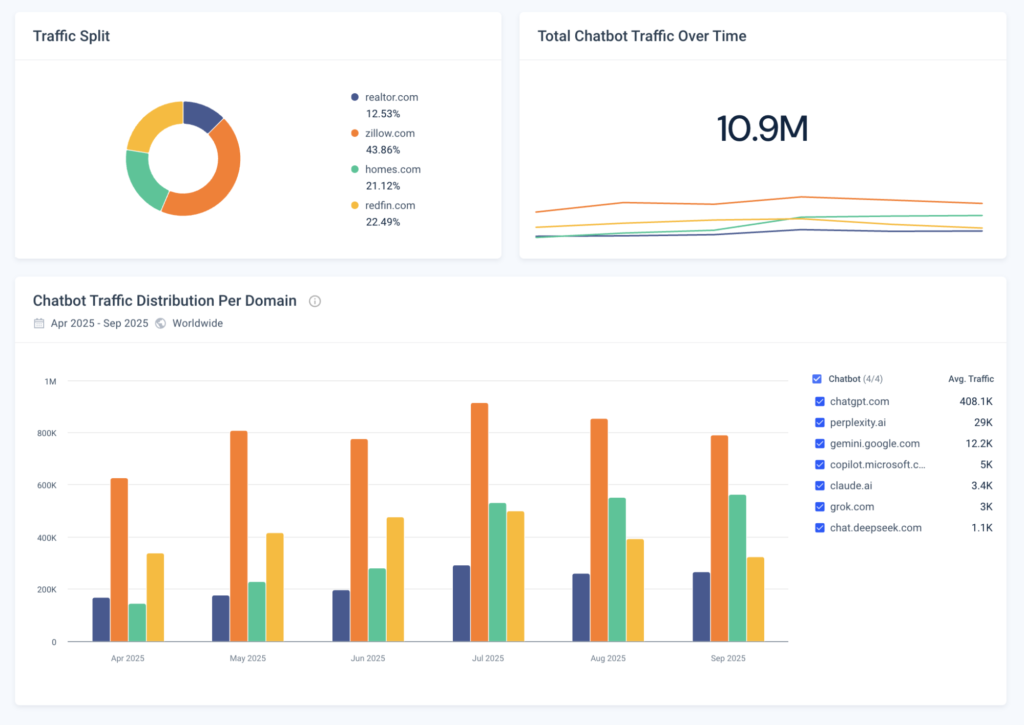This screenshot has height=725, width=1024.
Task: Click the homes.com legend color dot
Action: tap(353, 169)
